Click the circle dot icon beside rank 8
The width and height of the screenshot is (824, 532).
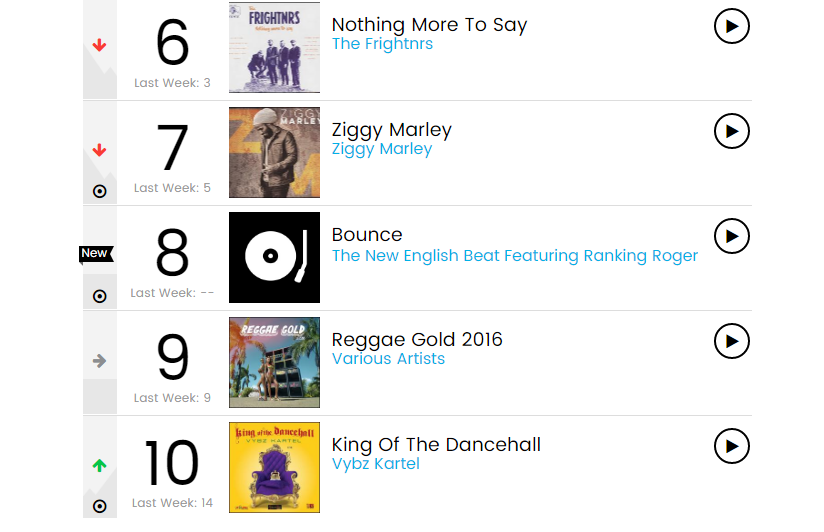pos(99,296)
